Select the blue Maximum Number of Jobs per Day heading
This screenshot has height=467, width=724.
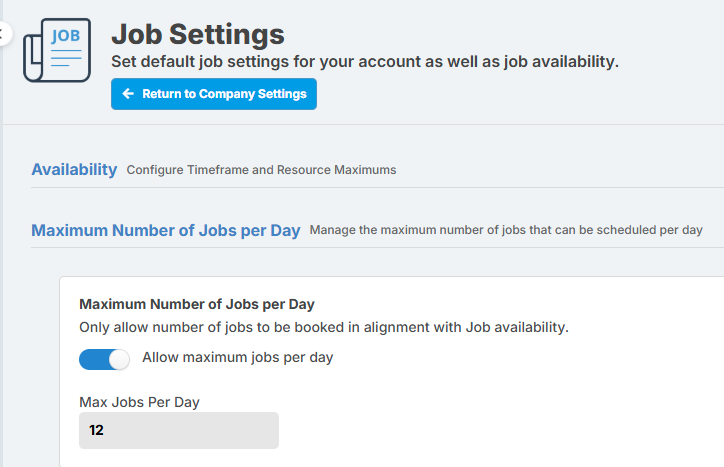coord(166,230)
